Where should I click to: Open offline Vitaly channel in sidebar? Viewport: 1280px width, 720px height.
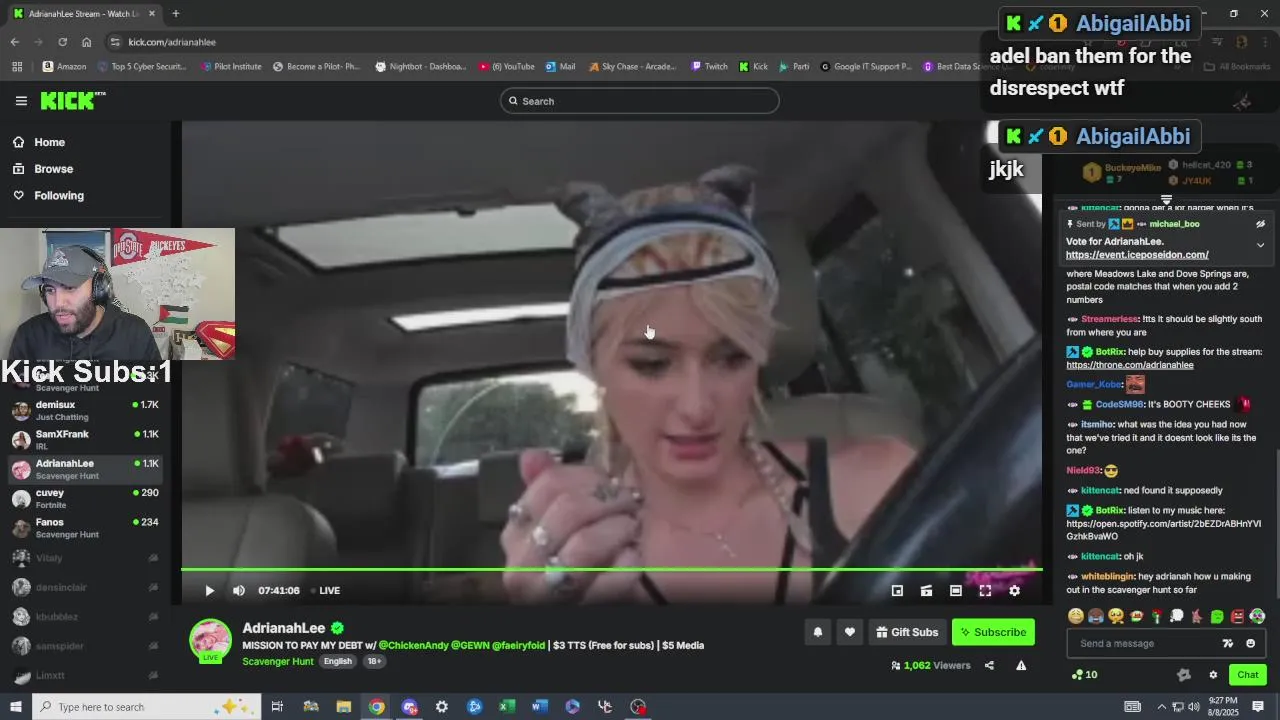tap(85, 558)
